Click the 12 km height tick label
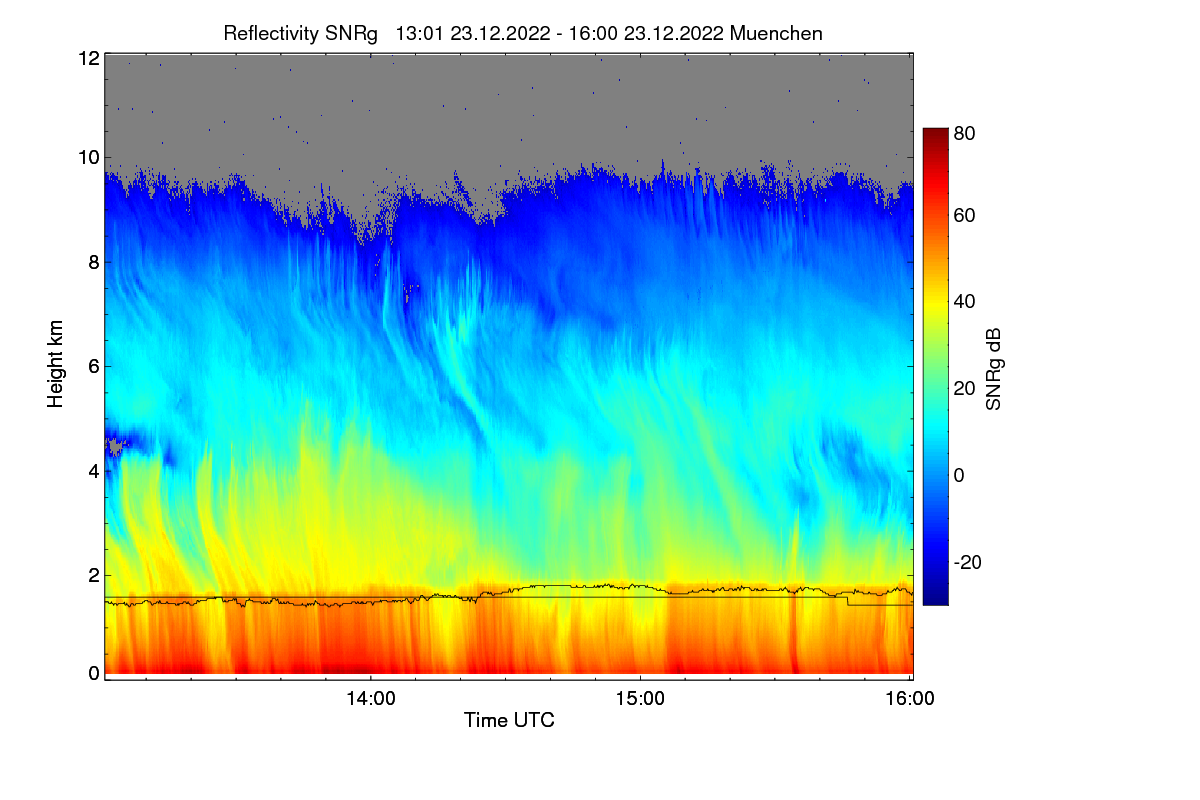 click(x=88, y=58)
